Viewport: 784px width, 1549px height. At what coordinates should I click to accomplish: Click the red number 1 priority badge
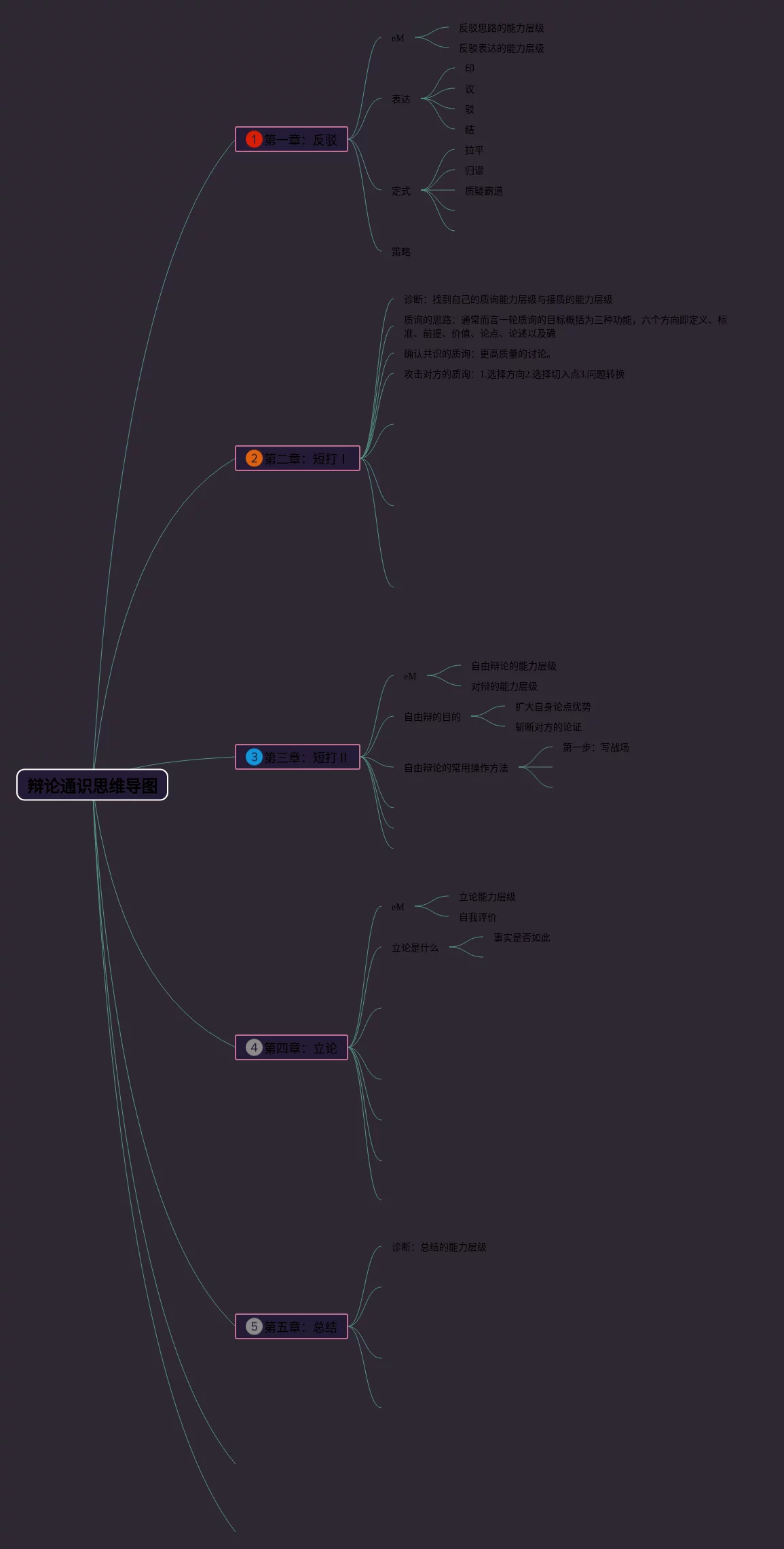coord(254,139)
